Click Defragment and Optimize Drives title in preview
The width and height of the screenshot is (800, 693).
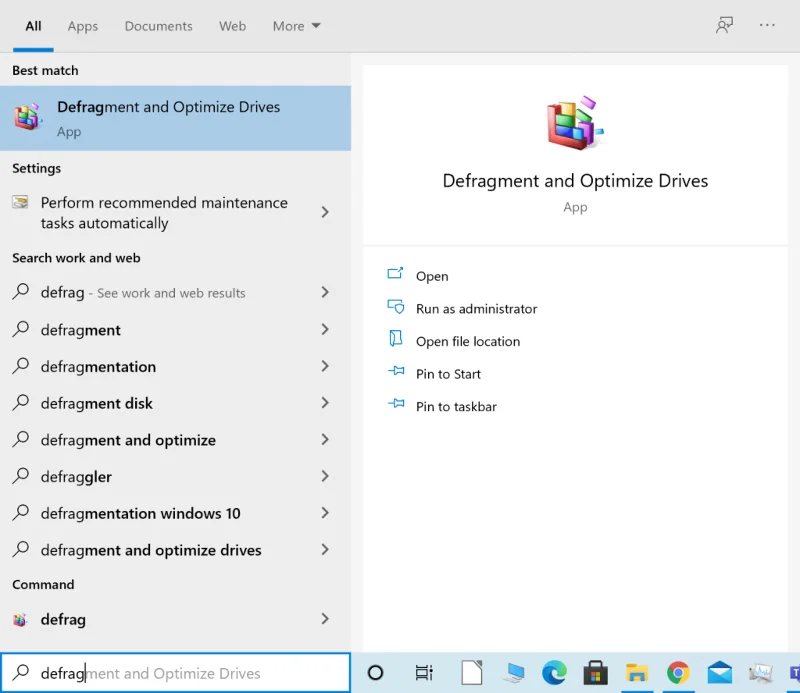click(575, 181)
